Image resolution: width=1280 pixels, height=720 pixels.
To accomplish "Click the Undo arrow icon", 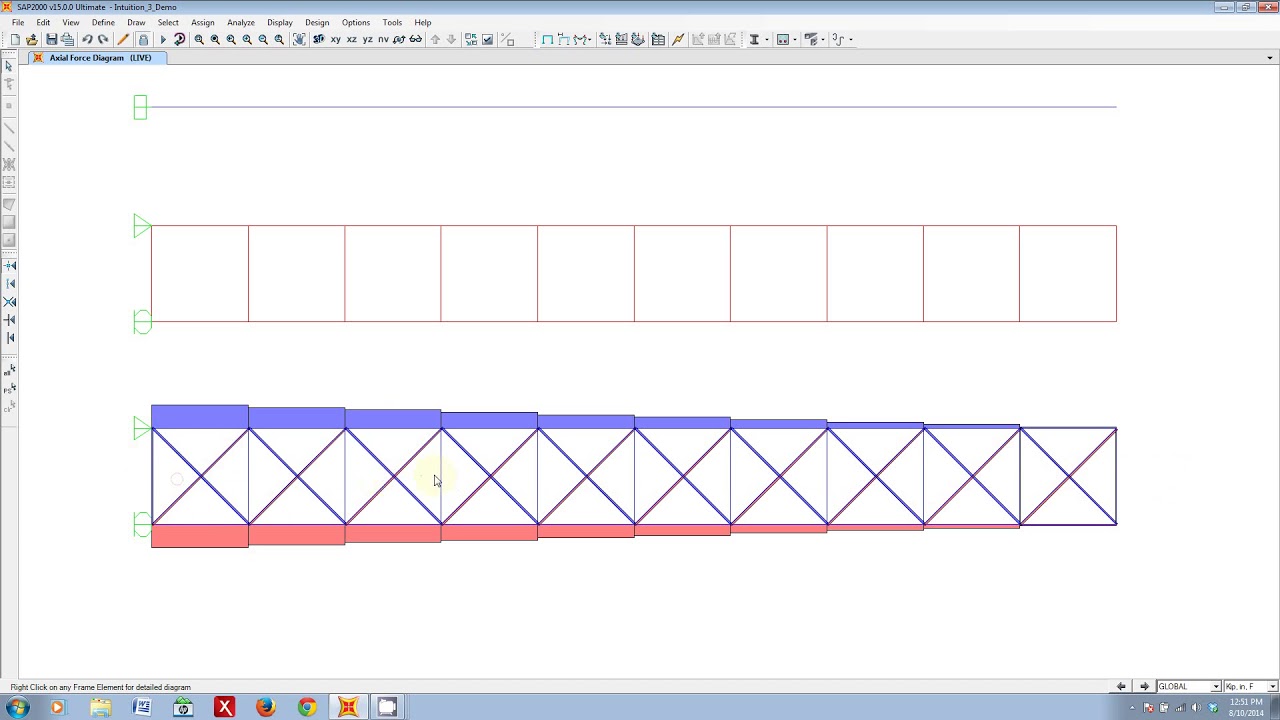I will click(87, 40).
